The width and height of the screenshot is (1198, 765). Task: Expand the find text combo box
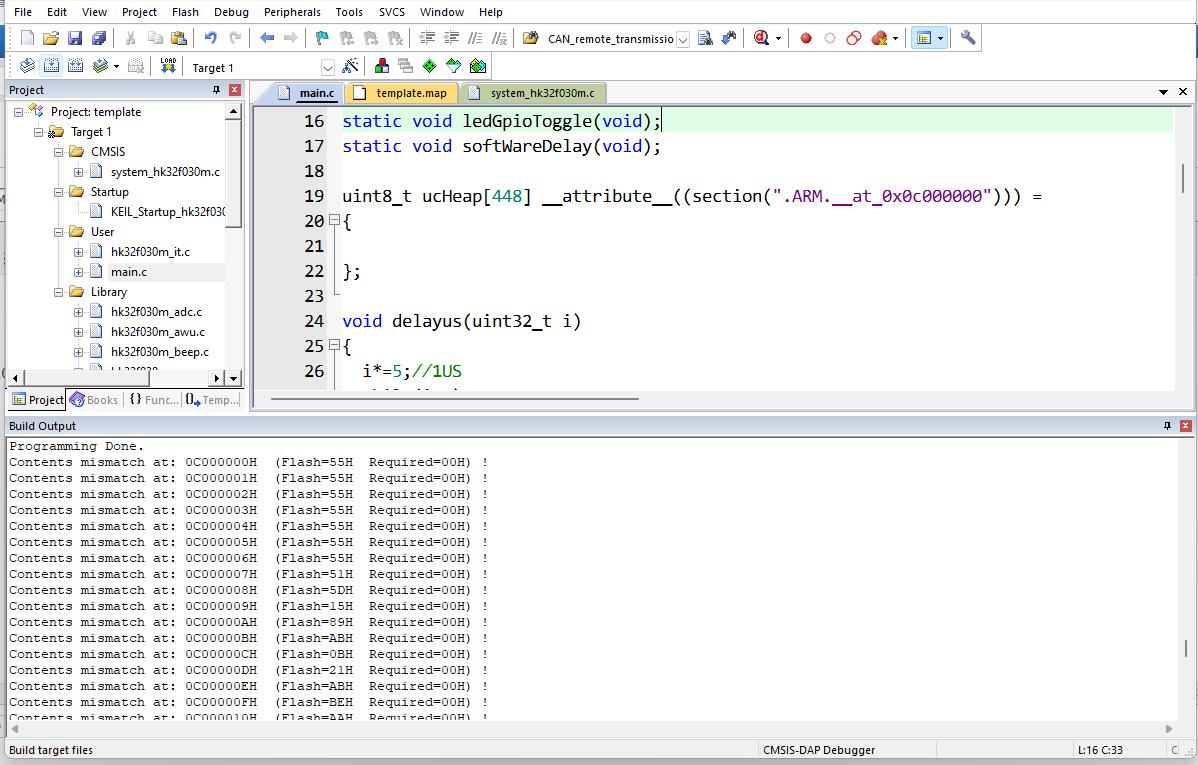683,39
